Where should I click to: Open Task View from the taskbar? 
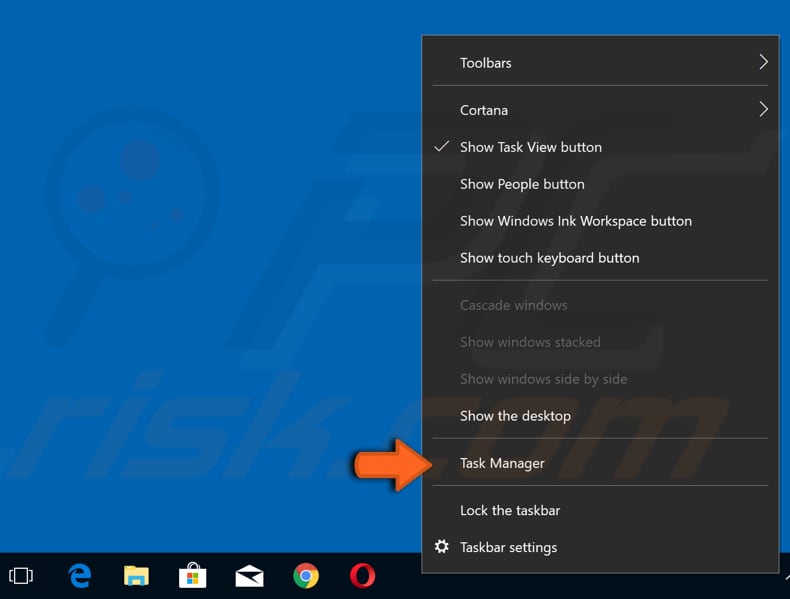point(21,575)
